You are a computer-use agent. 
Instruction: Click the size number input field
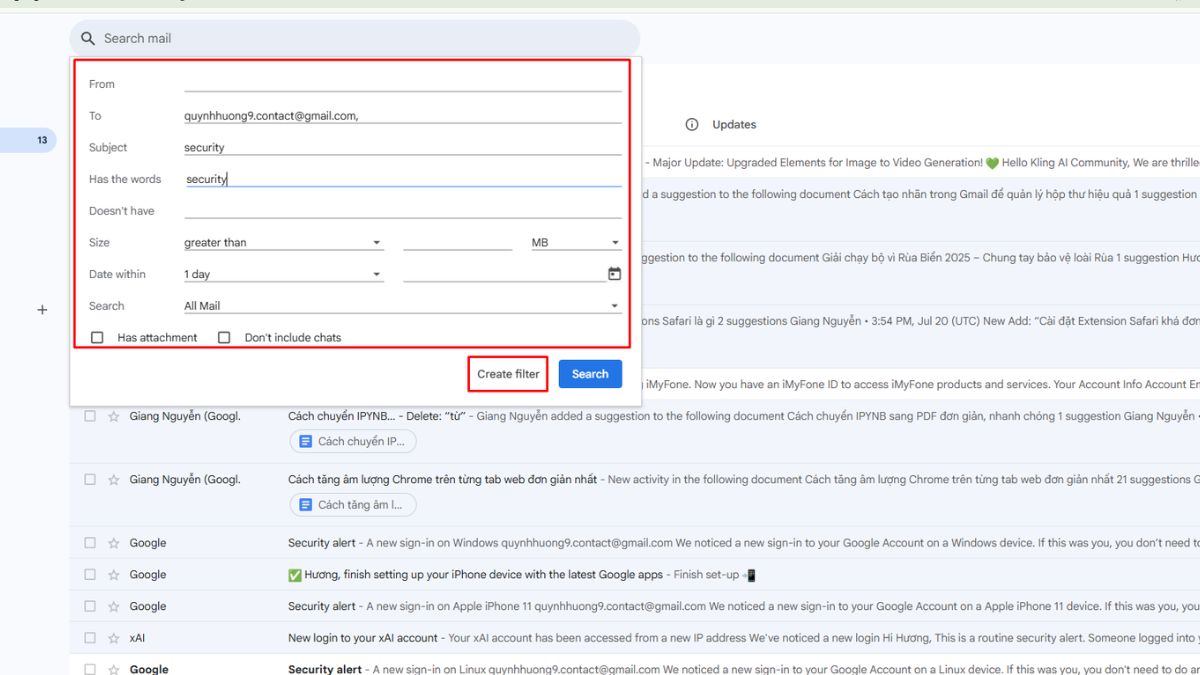tap(457, 243)
